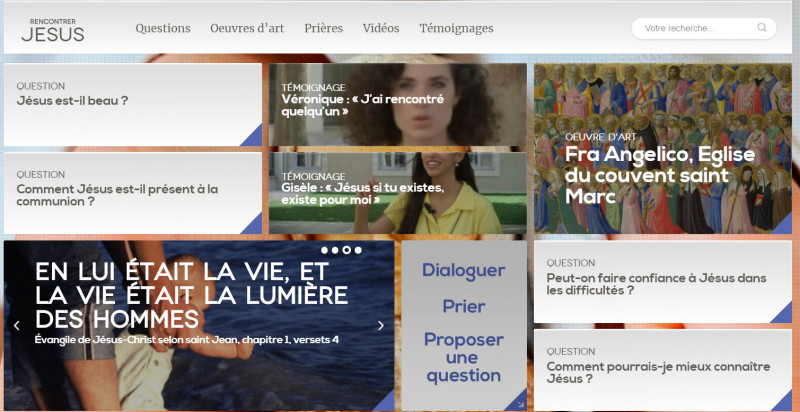
Task: Open the Oeuvres d'art menu
Action: click(x=247, y=28)
